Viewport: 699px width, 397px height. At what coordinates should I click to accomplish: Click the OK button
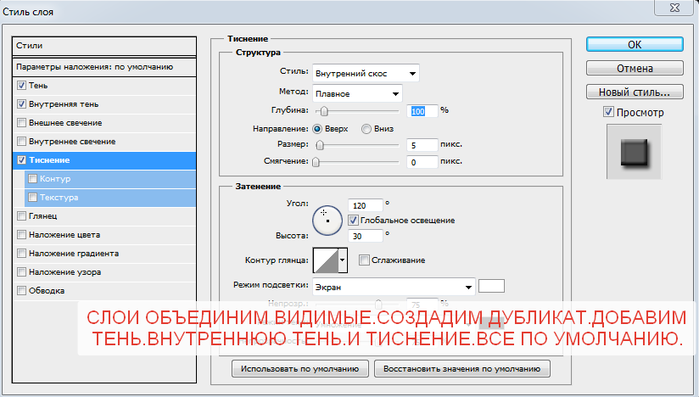tap(634, 45)
